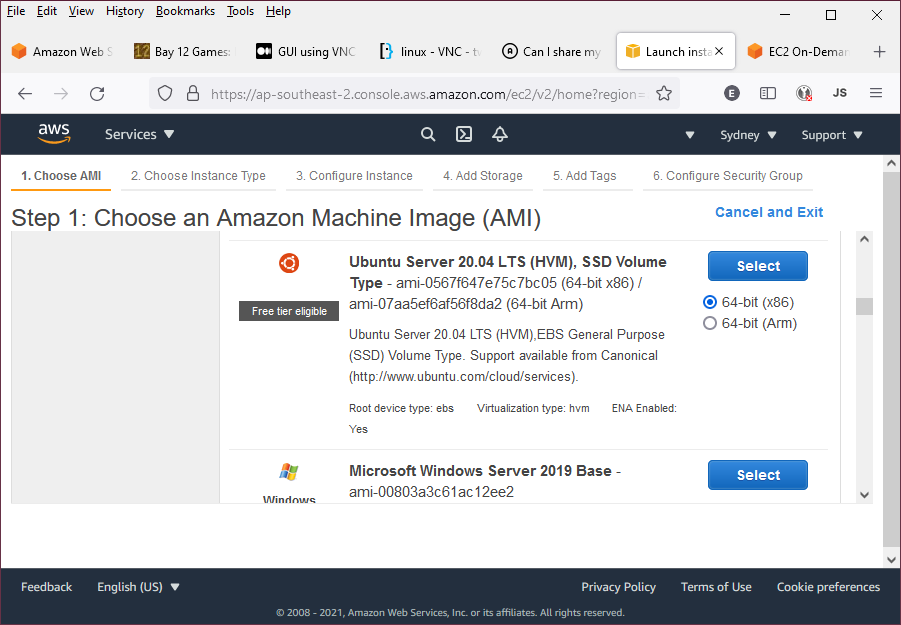Open the History menu
This screenshot has width=901, height=625.
coord(125,11)
